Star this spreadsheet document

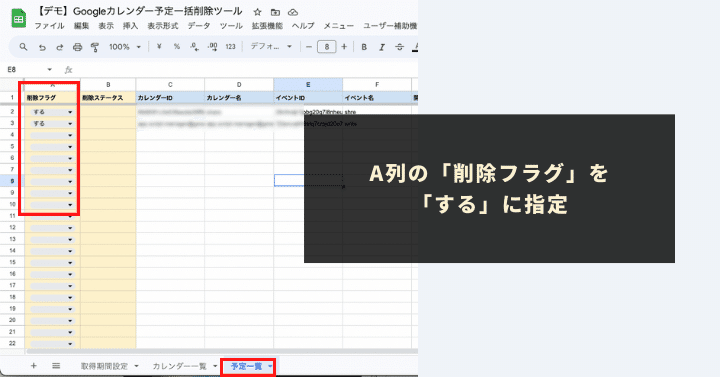click(x=258, y=12)
